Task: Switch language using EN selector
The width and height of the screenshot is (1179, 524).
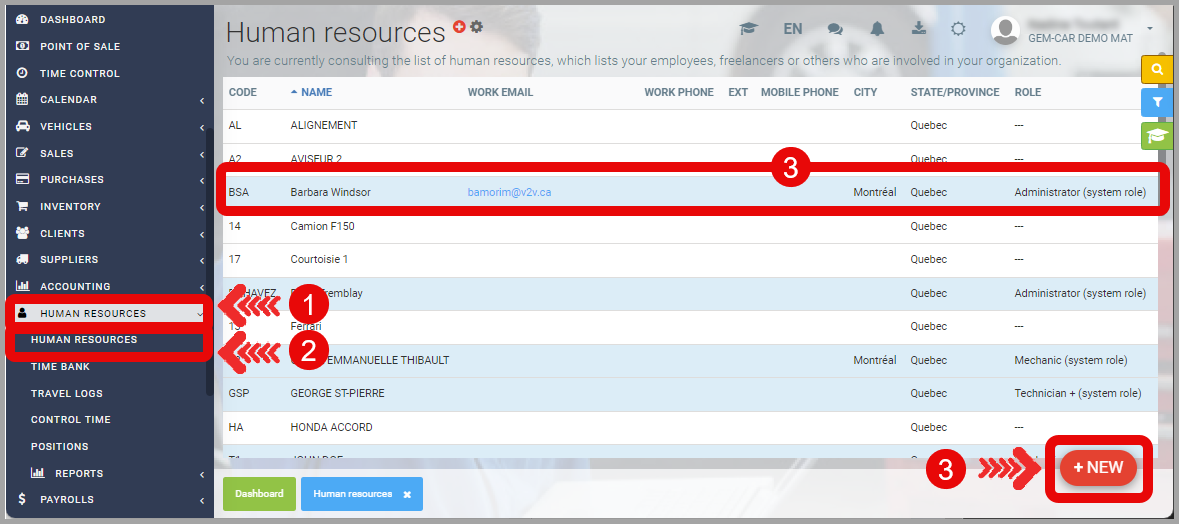Action: pos(793,29)
